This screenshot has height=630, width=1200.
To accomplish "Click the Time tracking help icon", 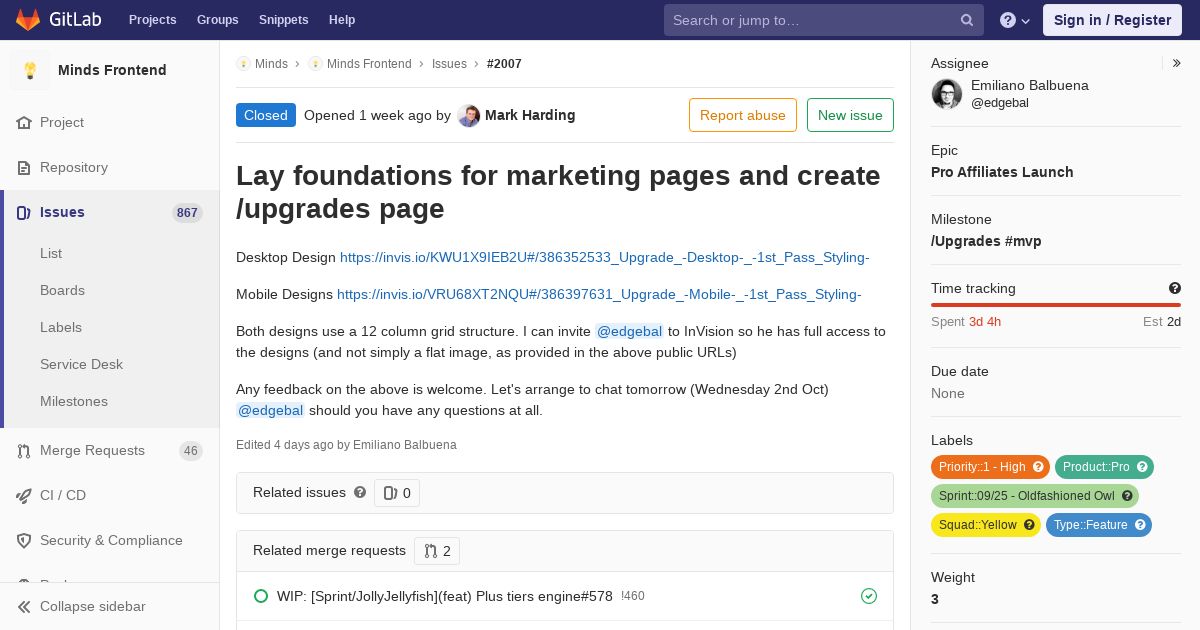I will tap(1175, 288).
